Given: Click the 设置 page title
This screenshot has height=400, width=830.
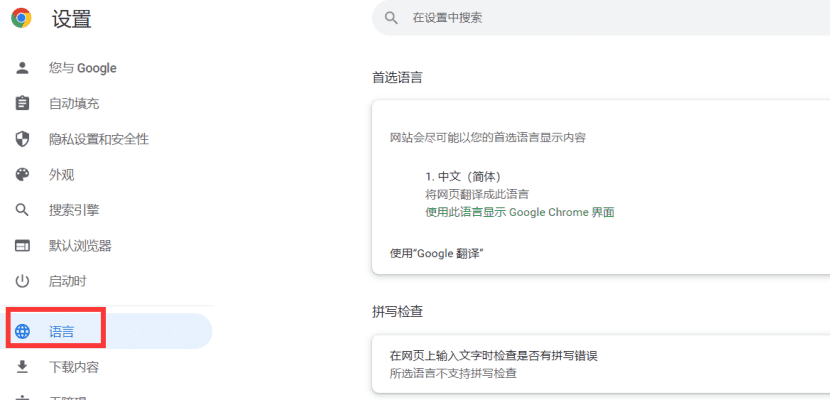Looking at the screenshot, I should pos(72,18).
